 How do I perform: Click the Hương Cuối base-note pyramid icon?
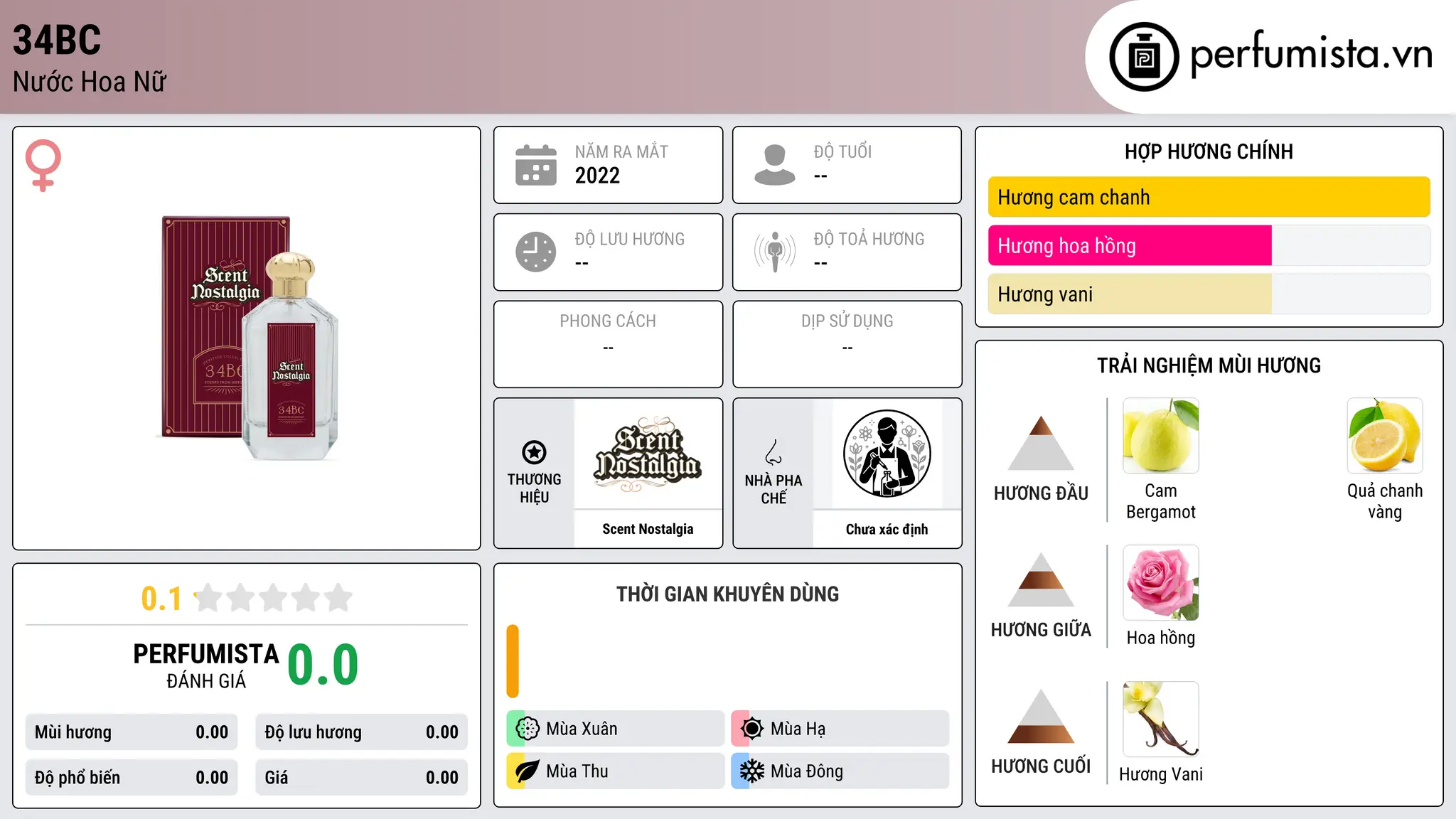click(x=1041, y=716)
